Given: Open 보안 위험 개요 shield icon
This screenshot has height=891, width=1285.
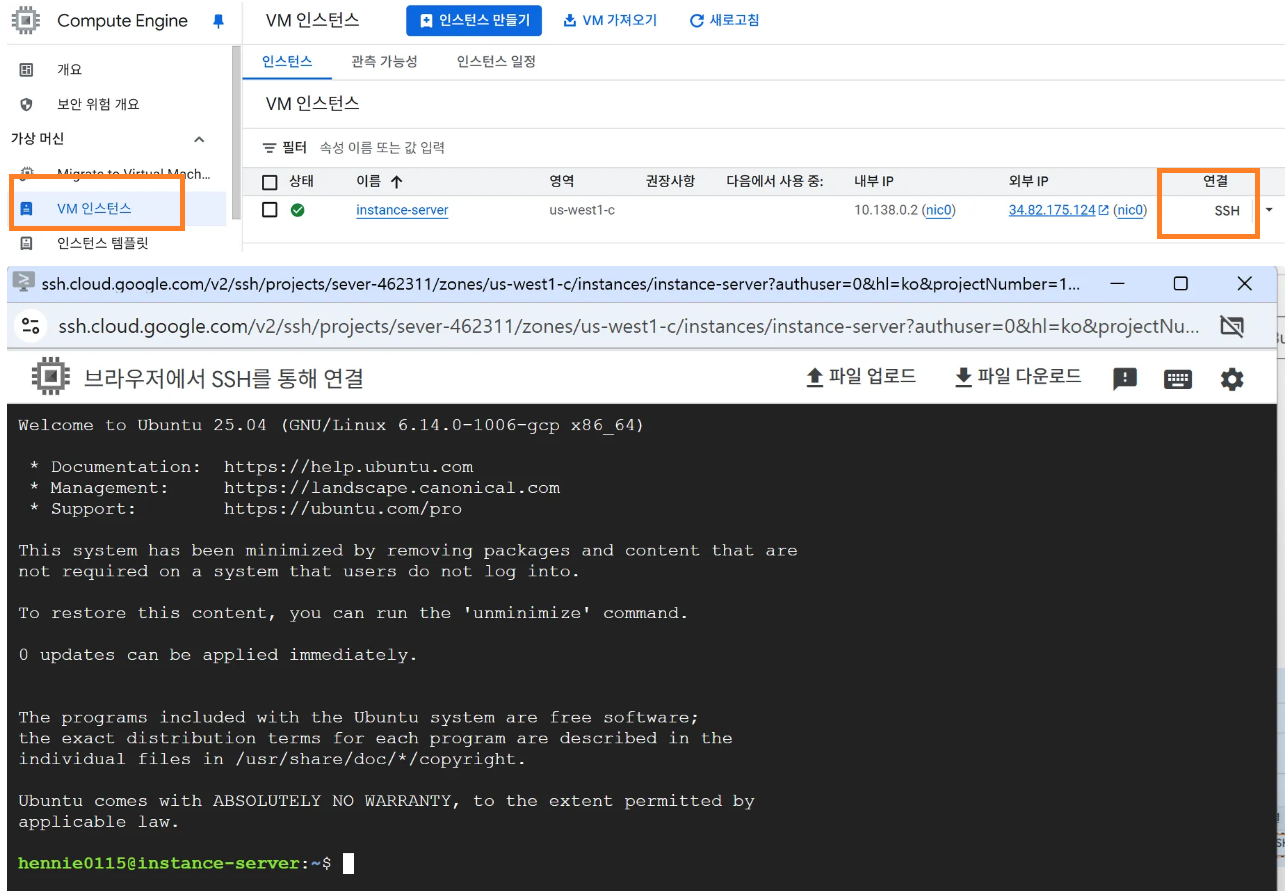Looking at the screenshot, I should pyautogui.click(x=27, y=104).
